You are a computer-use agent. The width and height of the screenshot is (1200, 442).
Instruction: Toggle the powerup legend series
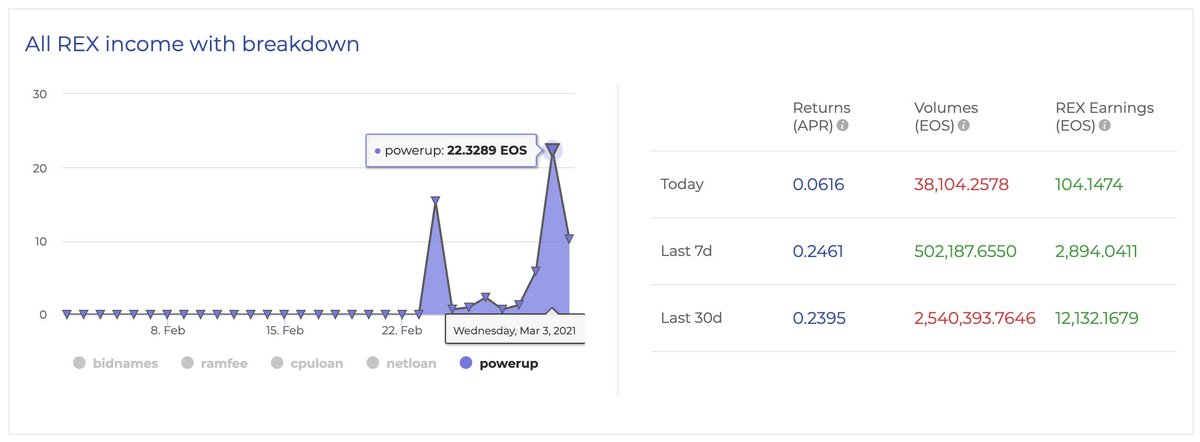[499, 363]
